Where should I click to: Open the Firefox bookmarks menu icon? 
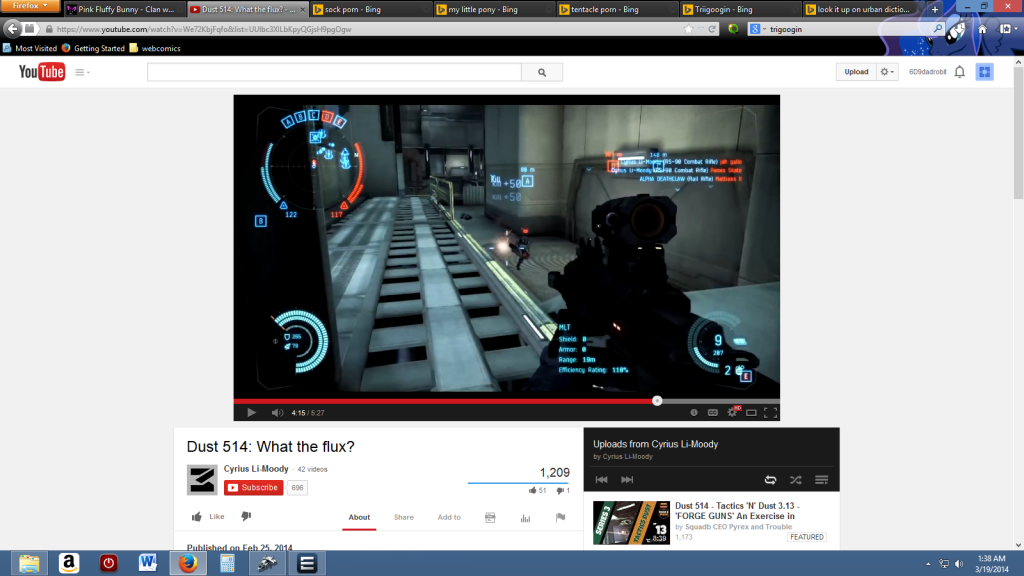[x=1006, y=29]
